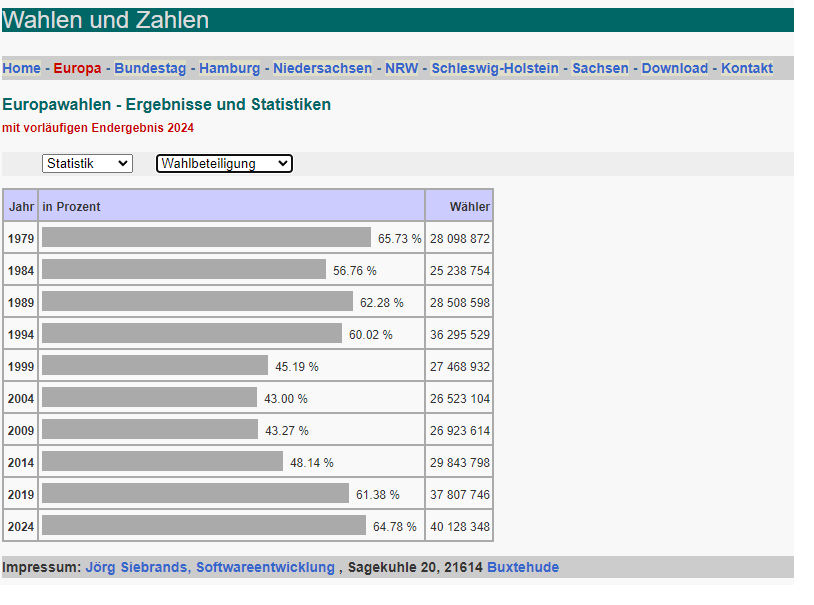This screenshot has width=814, height=605.
Task: Click the voter count 37 807 746
Action: [x=460, y=495]
